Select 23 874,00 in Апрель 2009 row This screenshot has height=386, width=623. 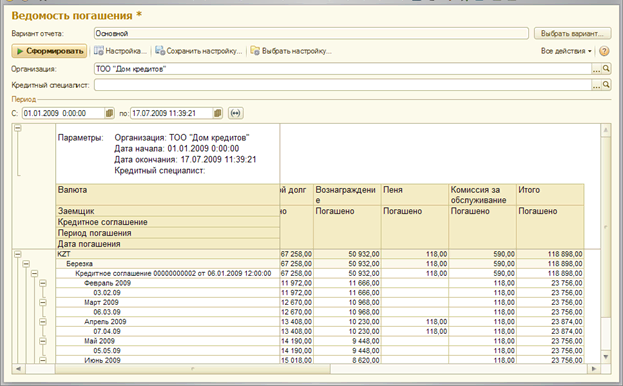click(550, 322)
